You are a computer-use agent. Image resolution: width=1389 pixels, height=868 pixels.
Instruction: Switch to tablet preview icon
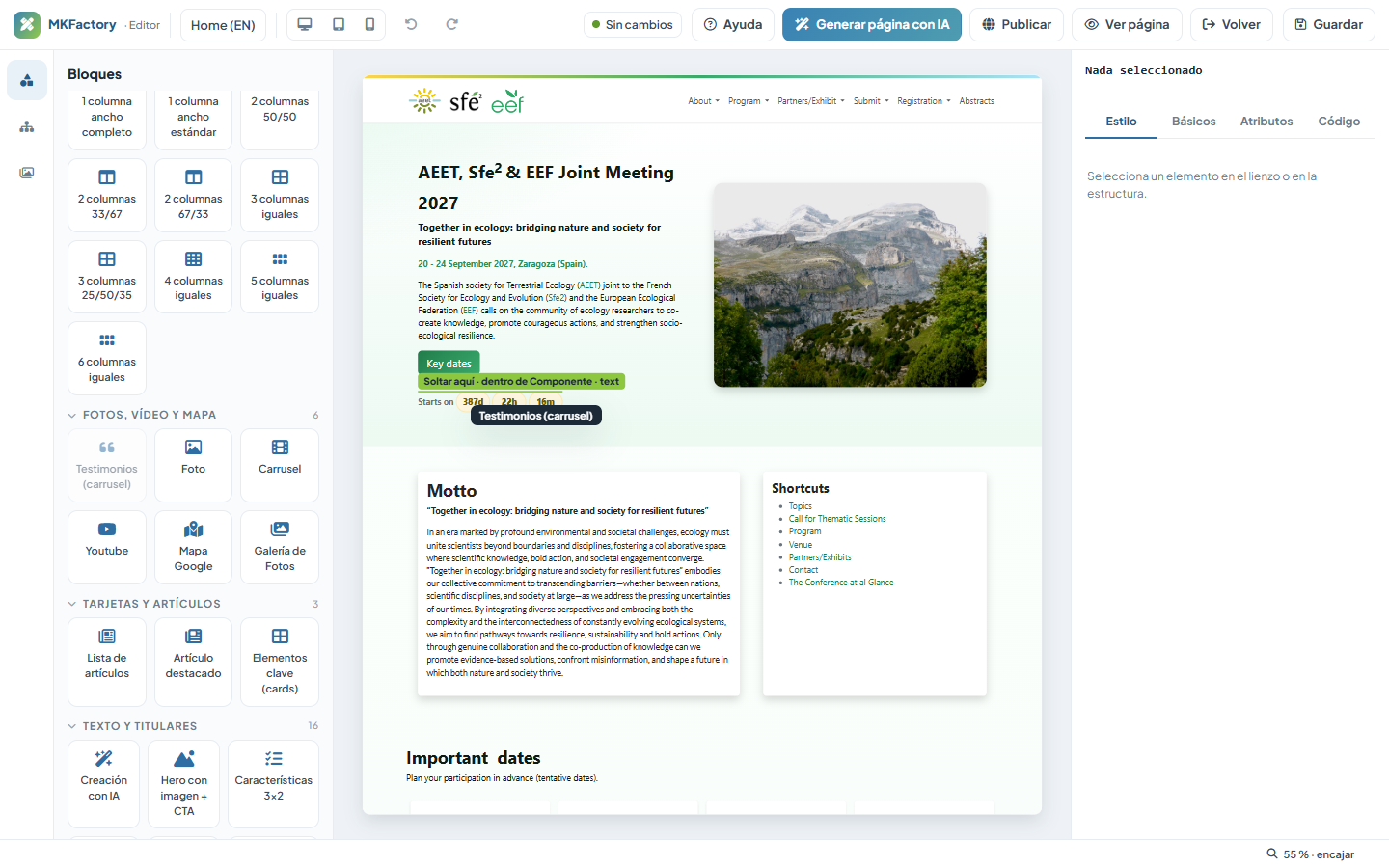tap(339, 24)
